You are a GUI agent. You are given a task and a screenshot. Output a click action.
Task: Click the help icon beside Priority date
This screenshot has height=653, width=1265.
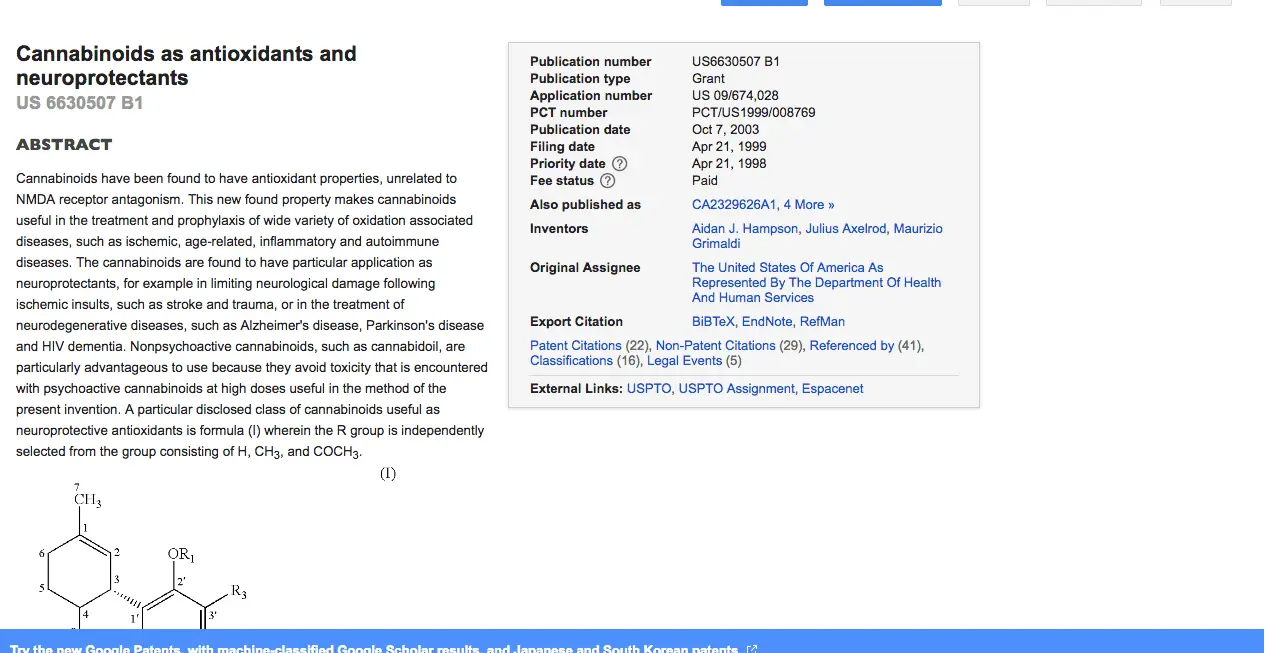619,164
